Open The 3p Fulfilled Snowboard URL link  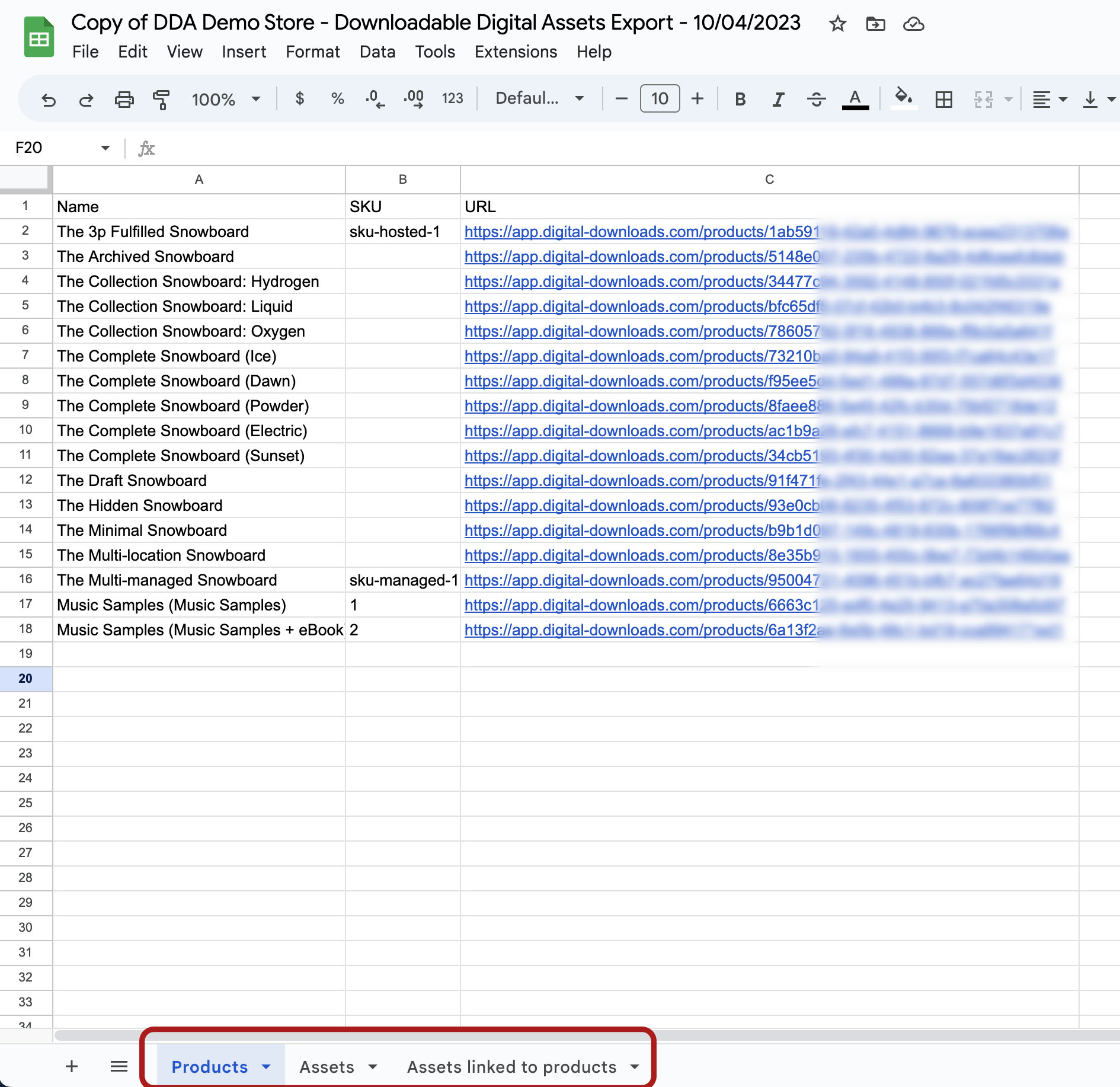tap(641, 232)
